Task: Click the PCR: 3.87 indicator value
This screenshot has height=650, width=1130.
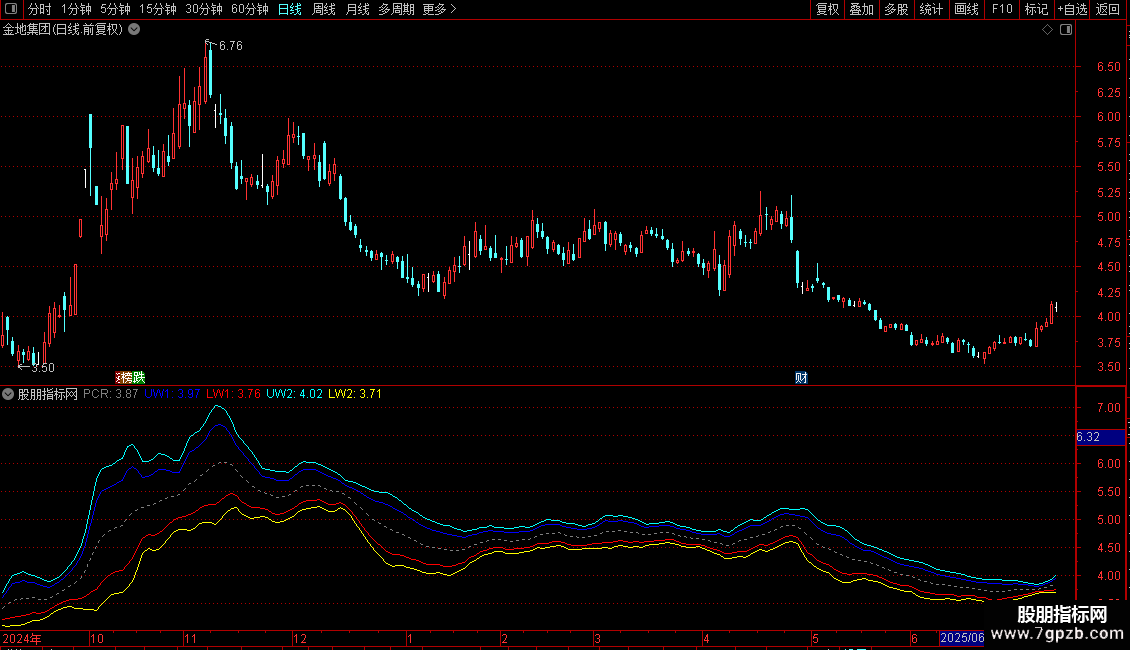Action: pos(111,393)
